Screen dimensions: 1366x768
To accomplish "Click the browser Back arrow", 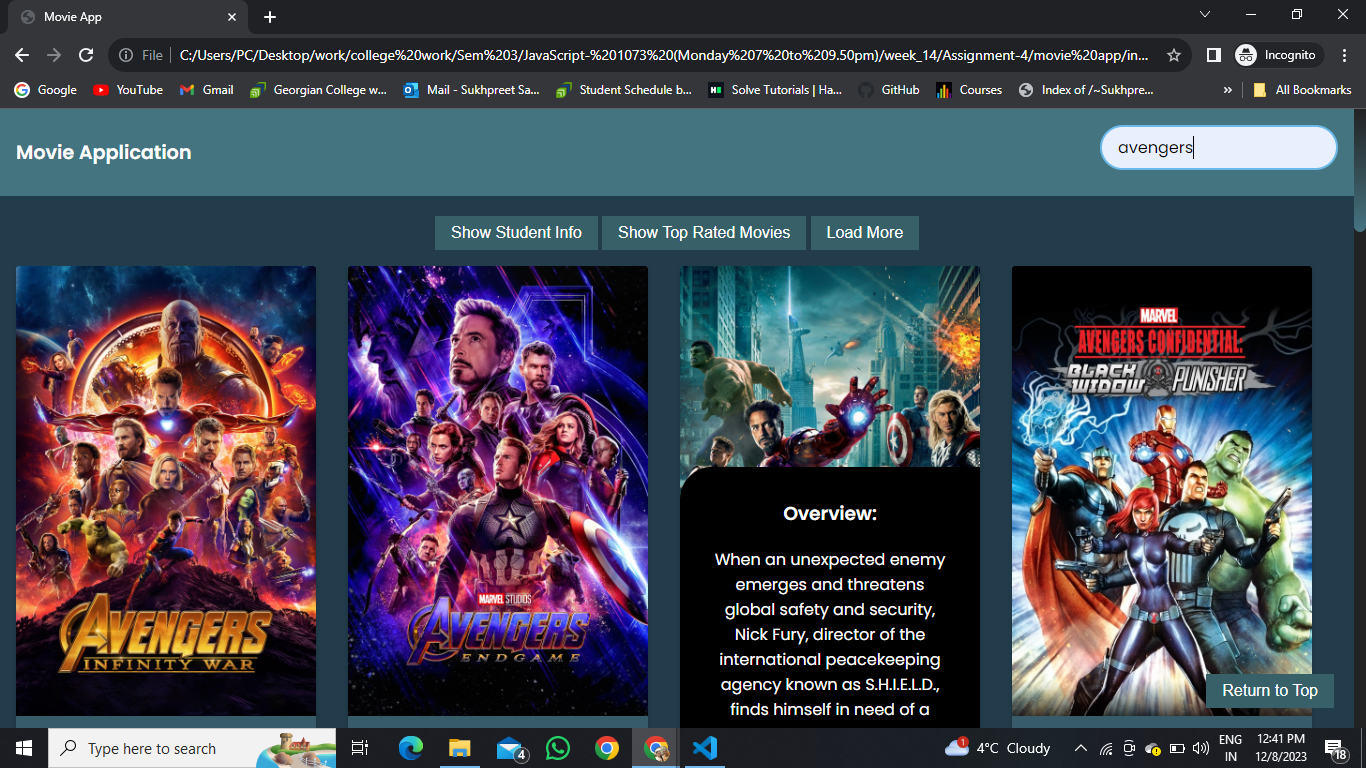I will (22, 55).
